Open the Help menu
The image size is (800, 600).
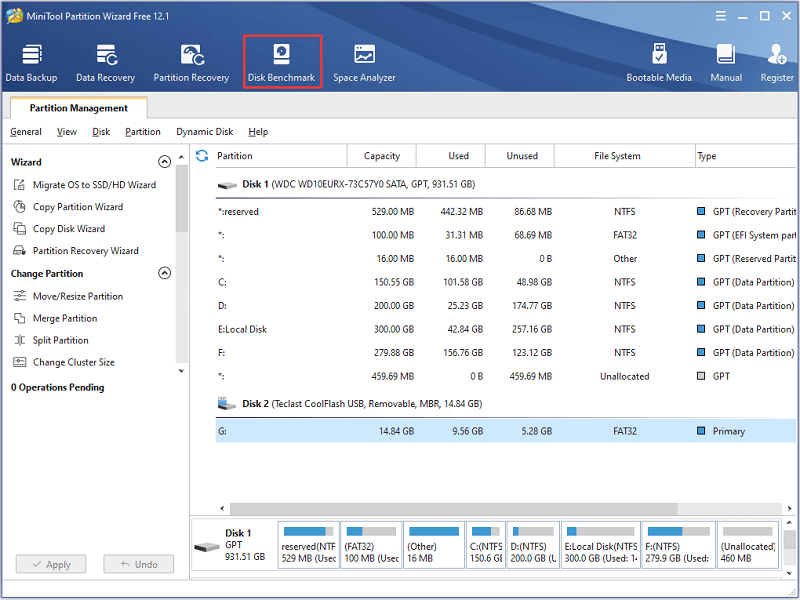[x=258, y=132]
